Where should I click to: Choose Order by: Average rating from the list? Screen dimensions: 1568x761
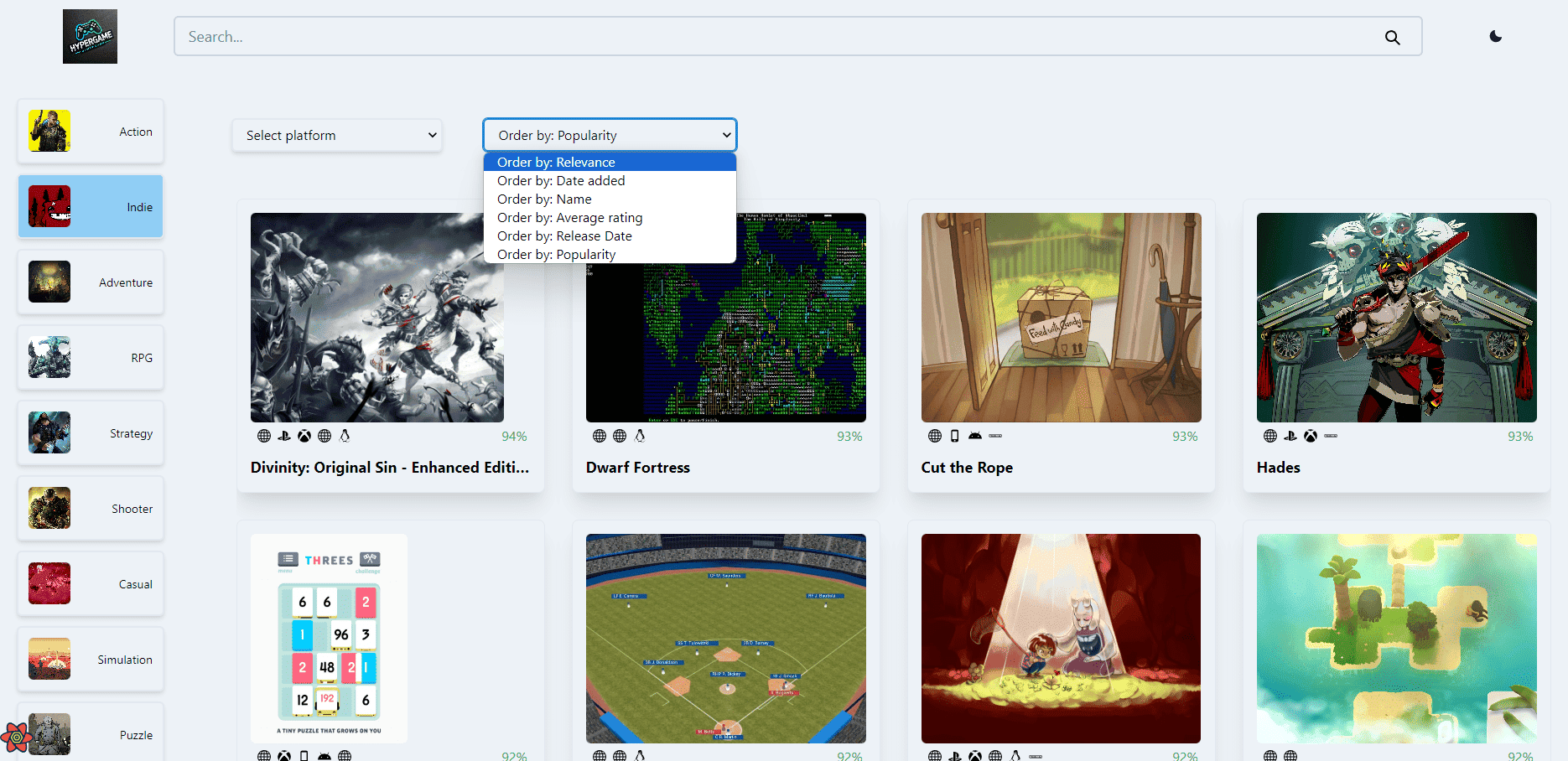coord(569,217)
